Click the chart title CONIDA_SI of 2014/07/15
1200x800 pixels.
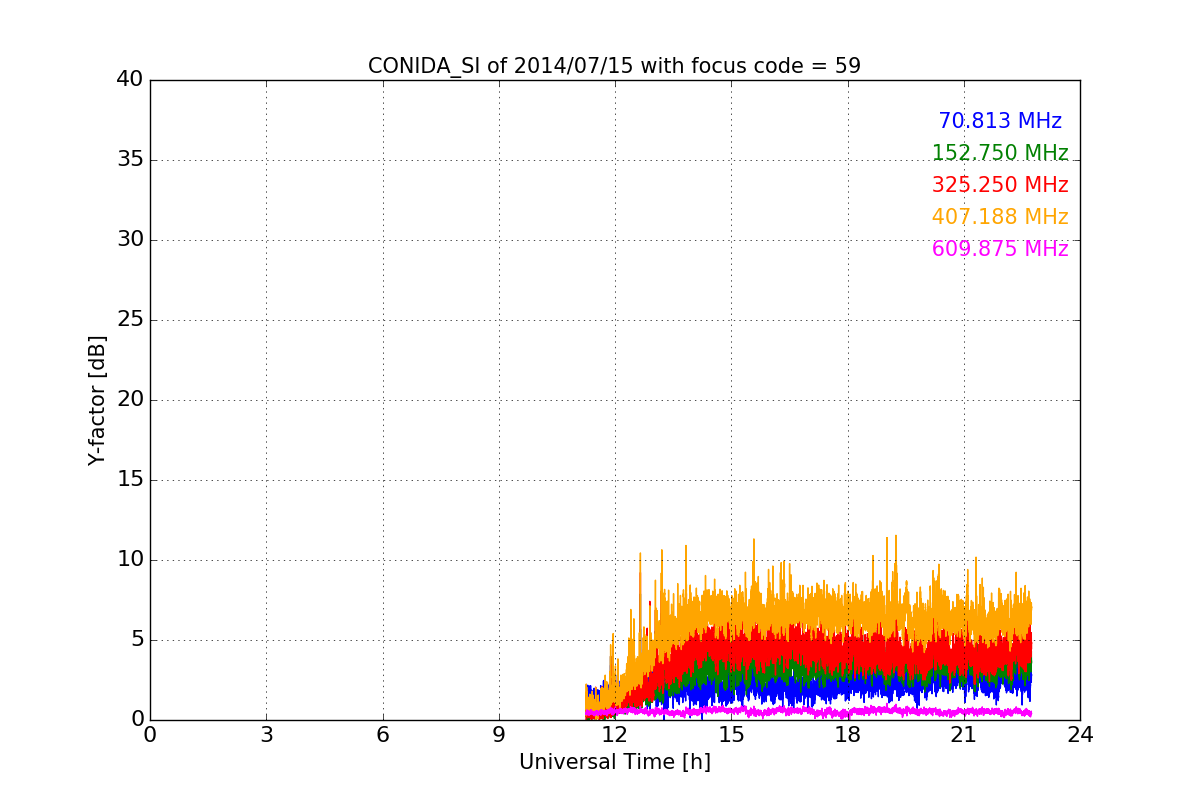[614, 66]
